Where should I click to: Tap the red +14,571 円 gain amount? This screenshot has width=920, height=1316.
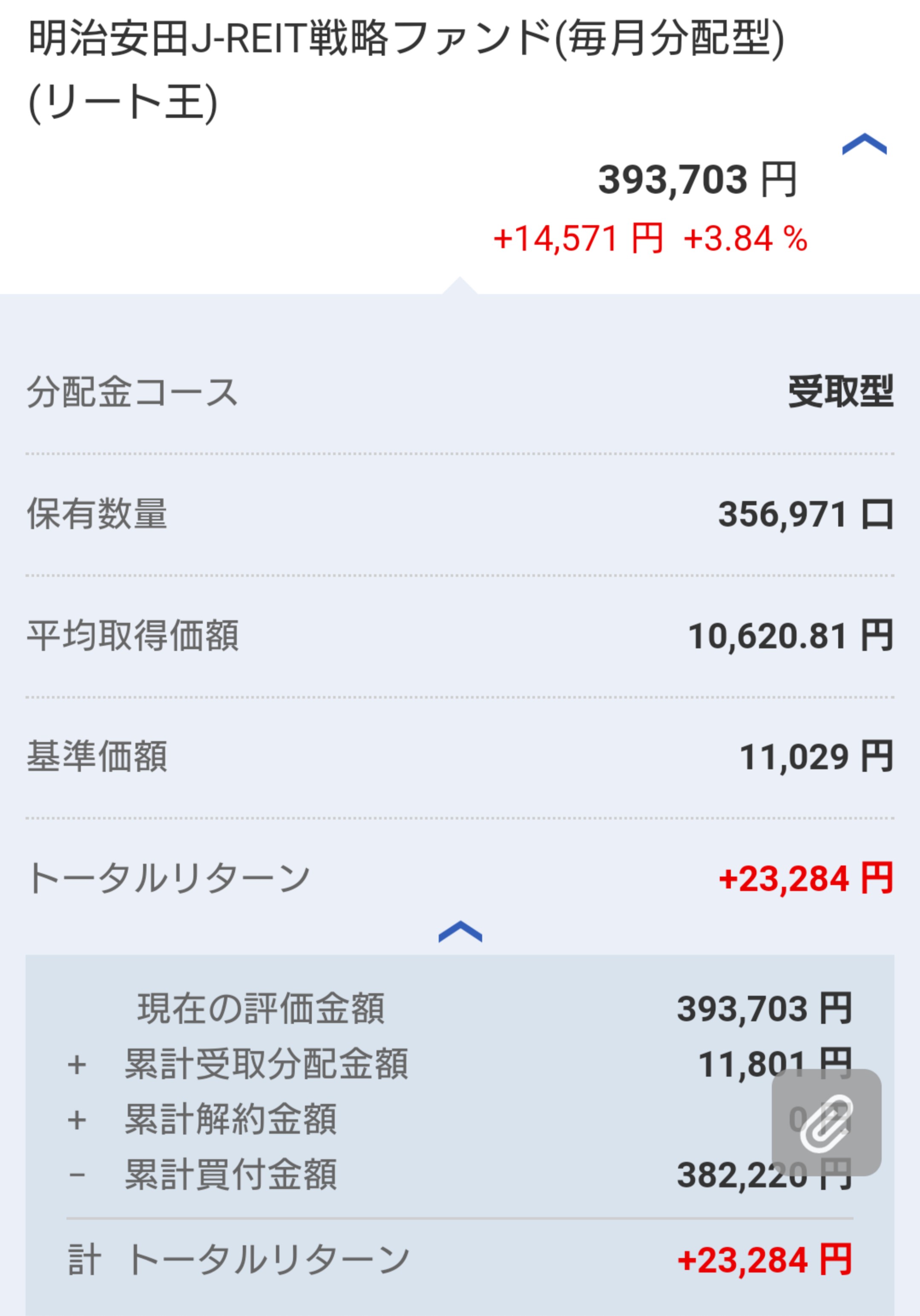tap(578, 238)
